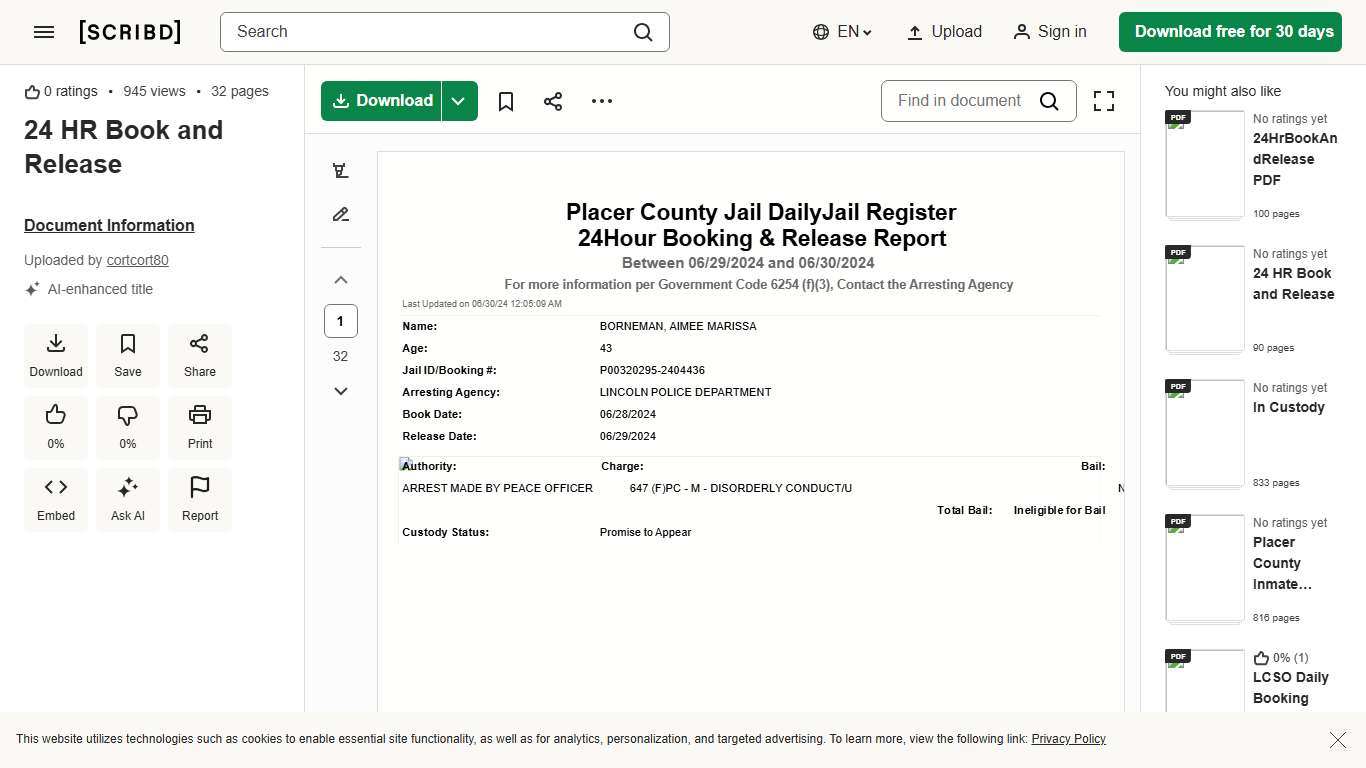This screenshot has height=768, width=1366.
Task: Click the Upload menu item
Action: click(x=943, y=31)
